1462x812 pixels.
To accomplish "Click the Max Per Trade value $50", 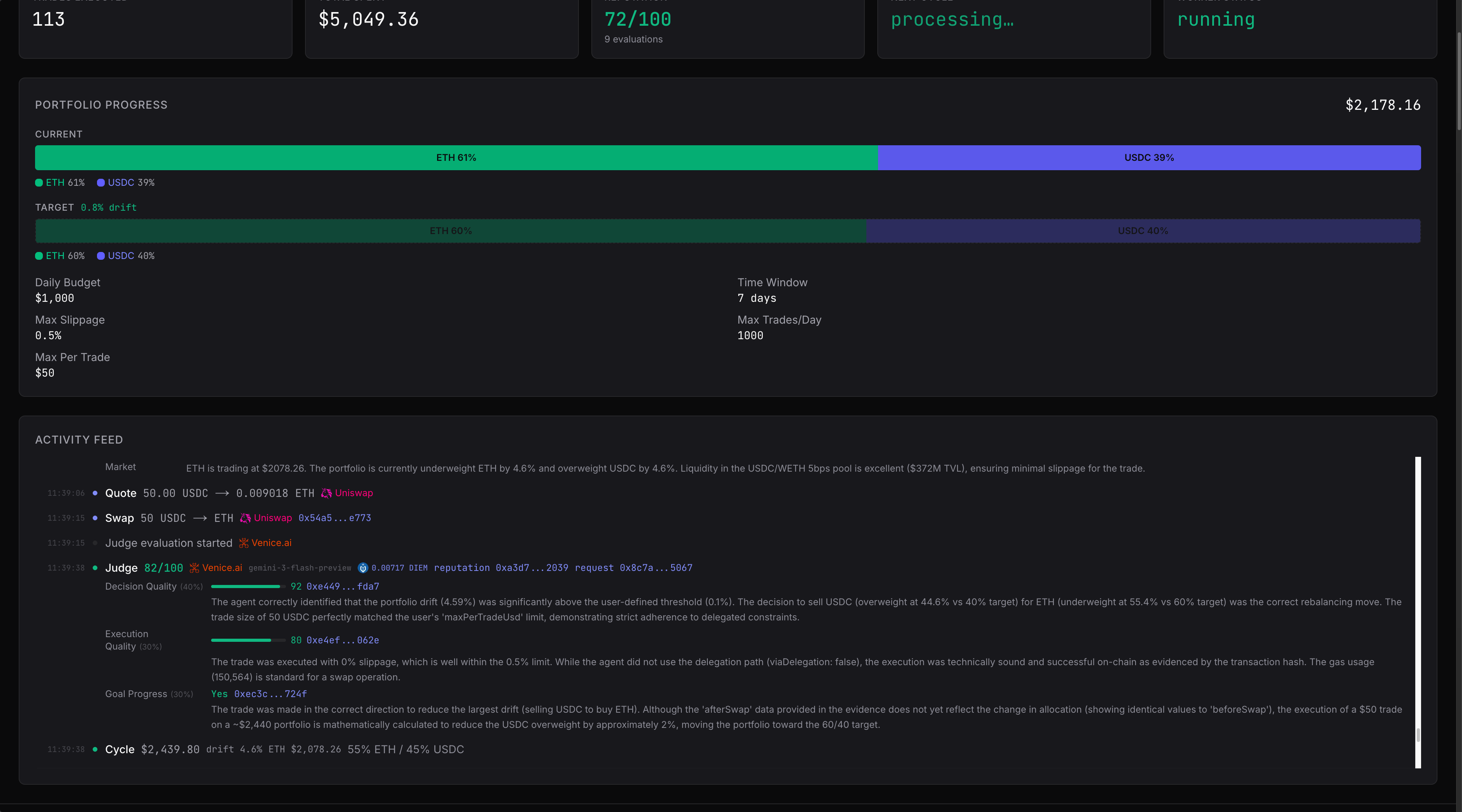I will point(45,373).
